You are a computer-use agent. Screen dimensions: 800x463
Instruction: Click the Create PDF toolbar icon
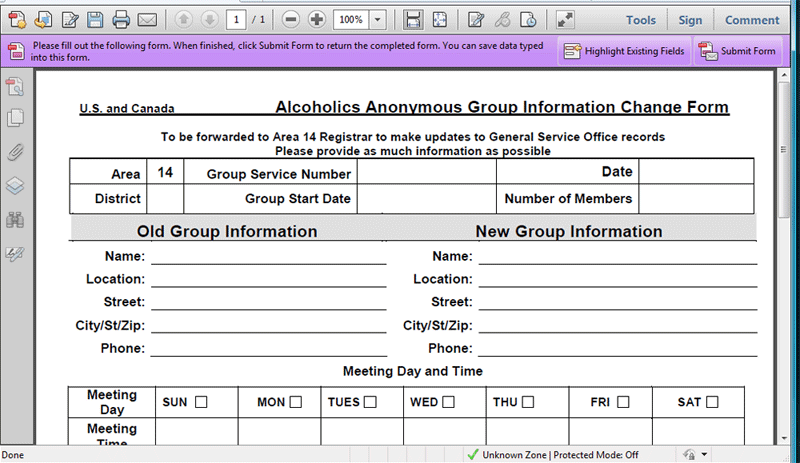pyautogui.click(x=17, y=20)
